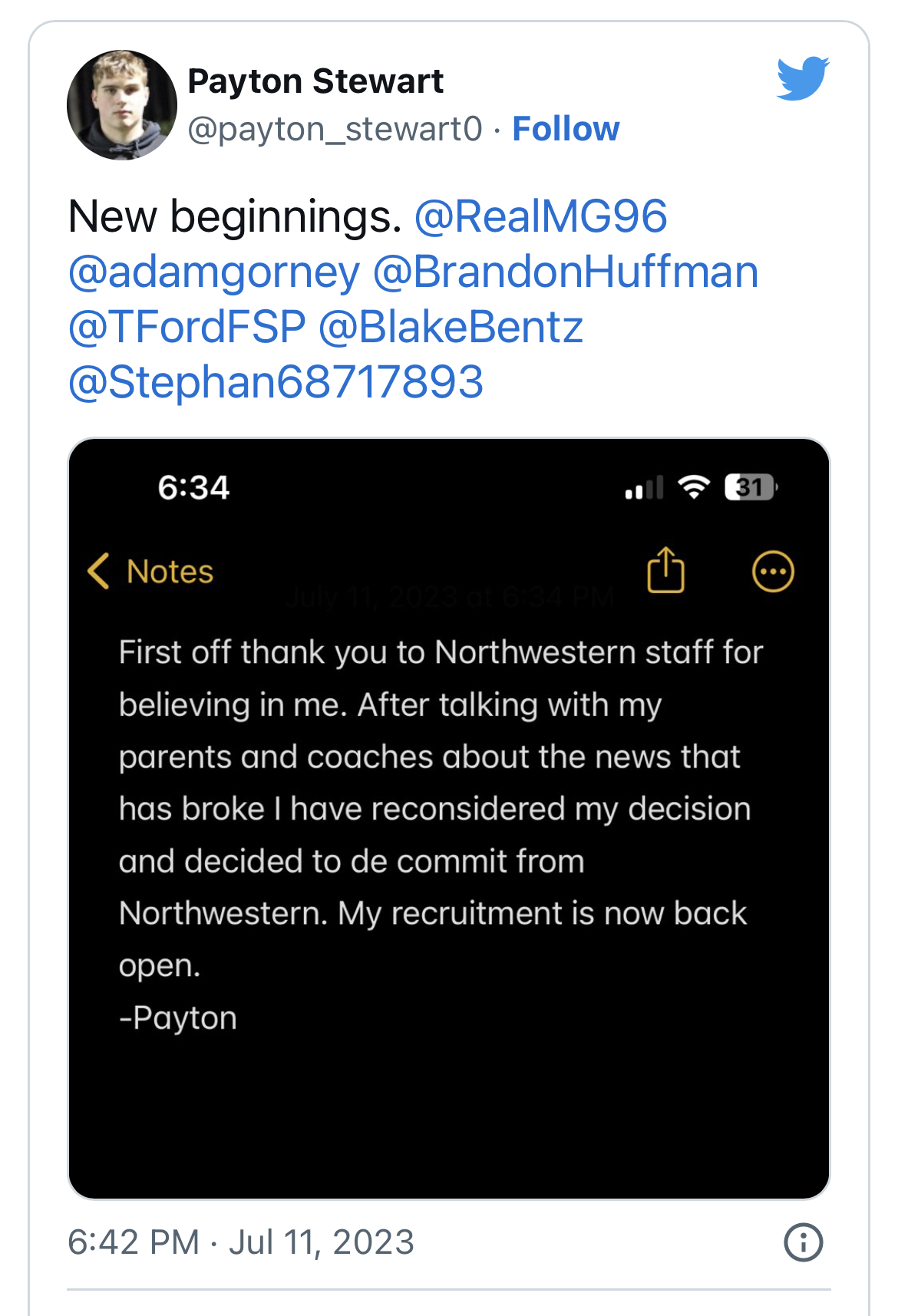Open the @TFordFSP mention

point(187,327)
